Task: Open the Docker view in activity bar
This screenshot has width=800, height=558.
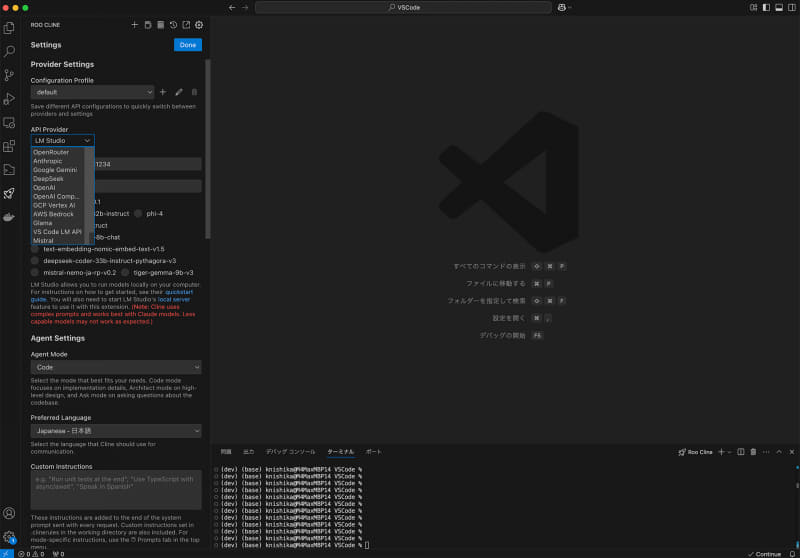Action: click(9, 217)
